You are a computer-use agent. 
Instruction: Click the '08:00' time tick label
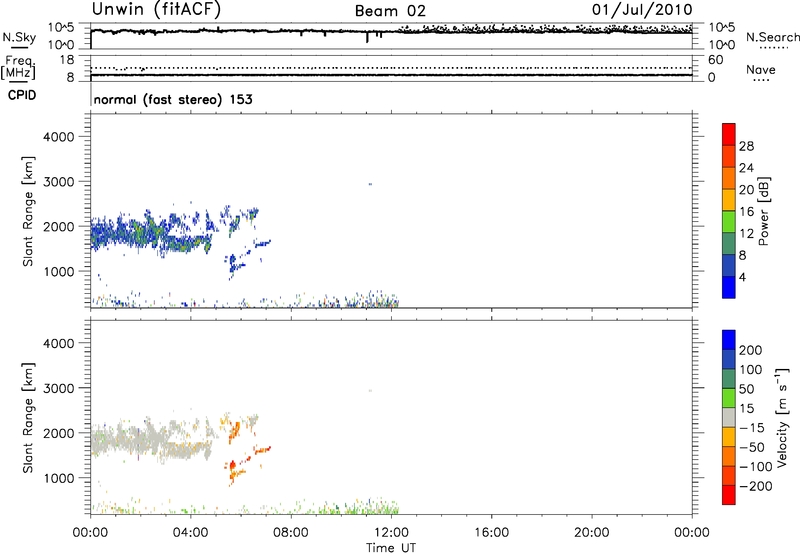click(291, 533)
